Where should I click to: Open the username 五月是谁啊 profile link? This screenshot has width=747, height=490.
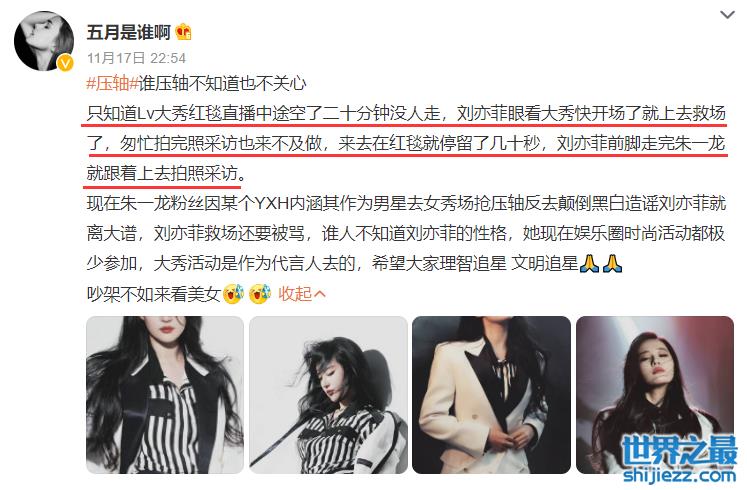click(x=129, y=32)
